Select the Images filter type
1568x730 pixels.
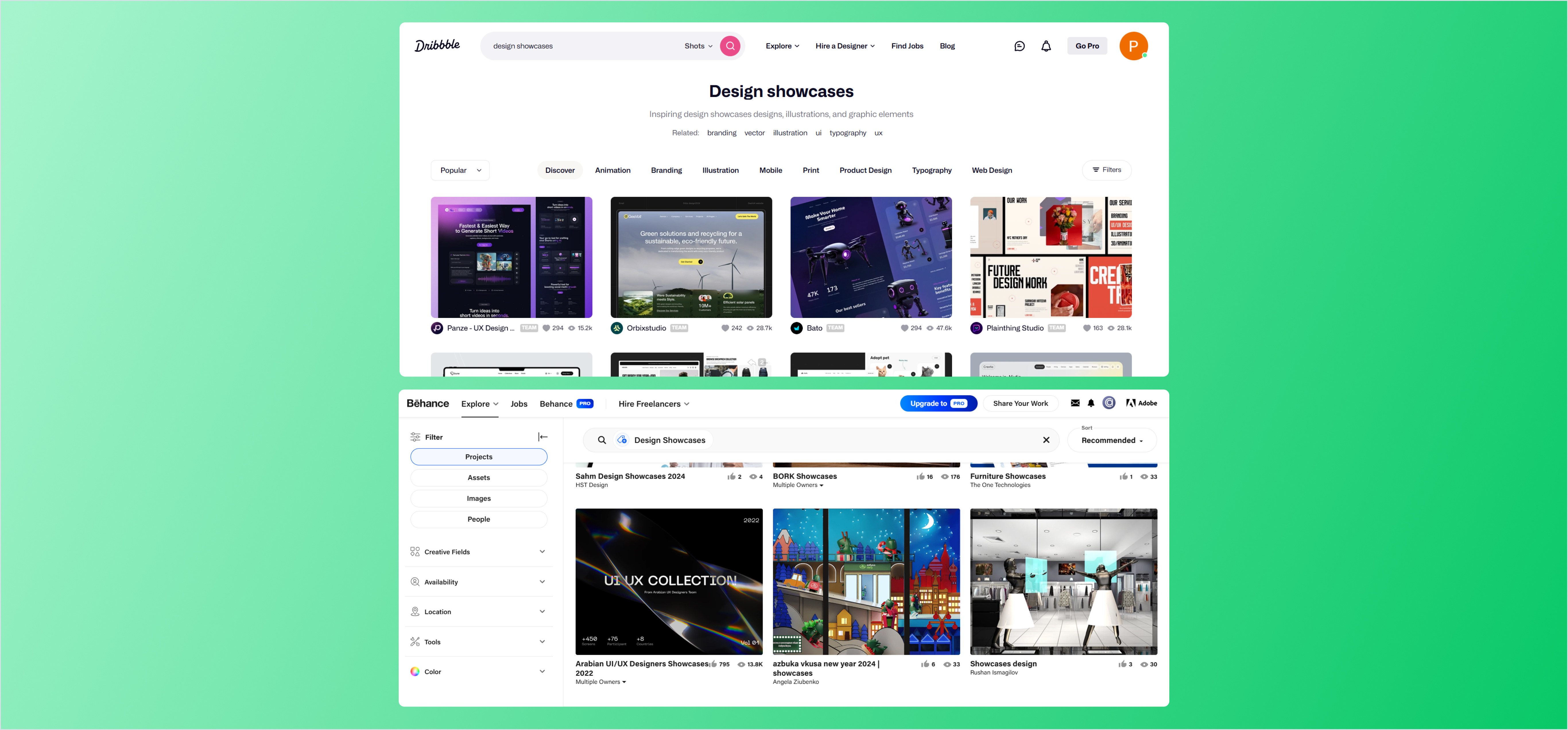click(x=478, y=498)
